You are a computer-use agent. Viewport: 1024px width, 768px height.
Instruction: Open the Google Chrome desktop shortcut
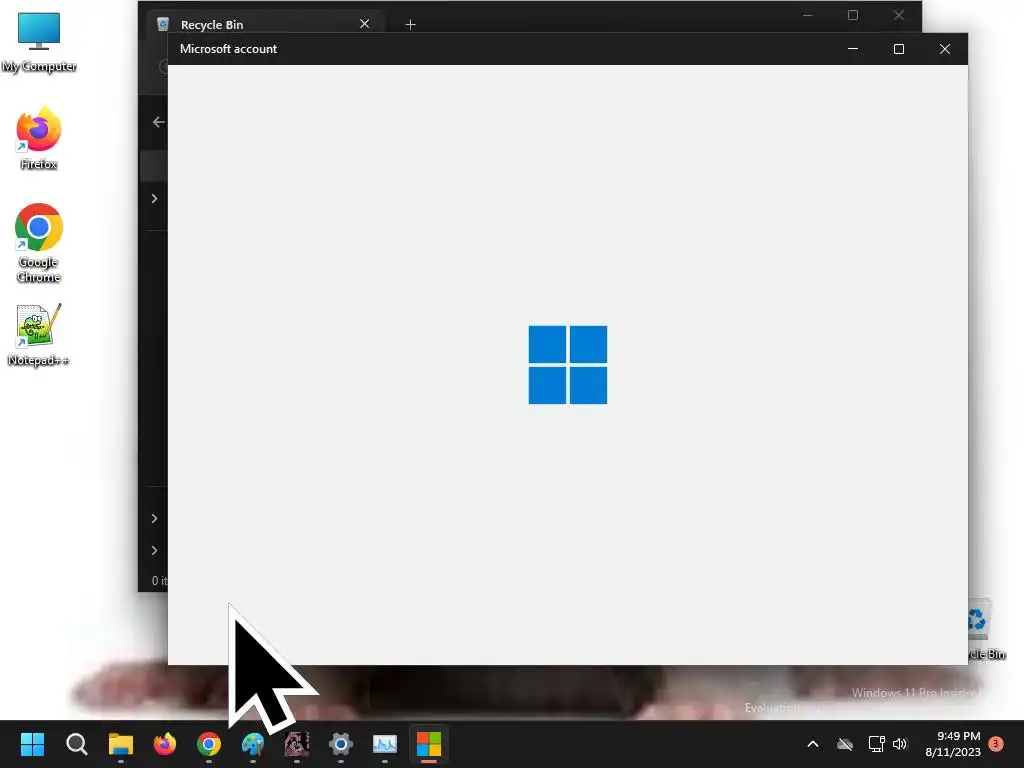[39, 243]
